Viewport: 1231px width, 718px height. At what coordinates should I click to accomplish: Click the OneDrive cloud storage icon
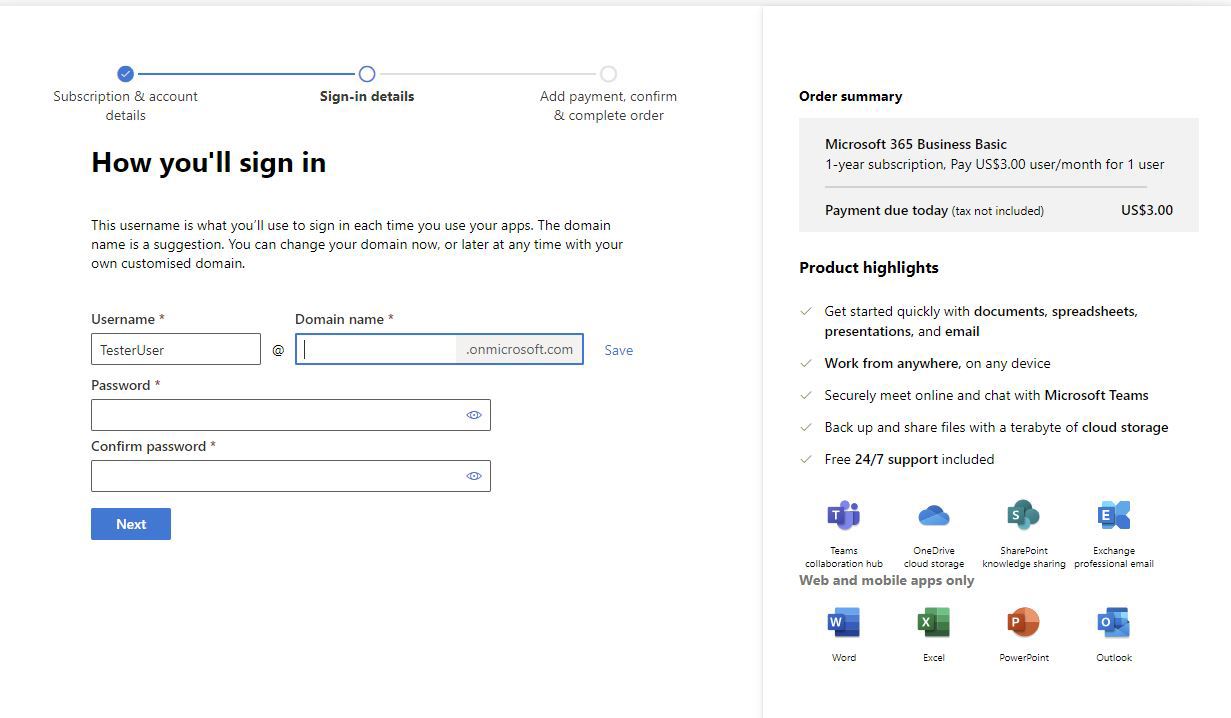point(933,515)
